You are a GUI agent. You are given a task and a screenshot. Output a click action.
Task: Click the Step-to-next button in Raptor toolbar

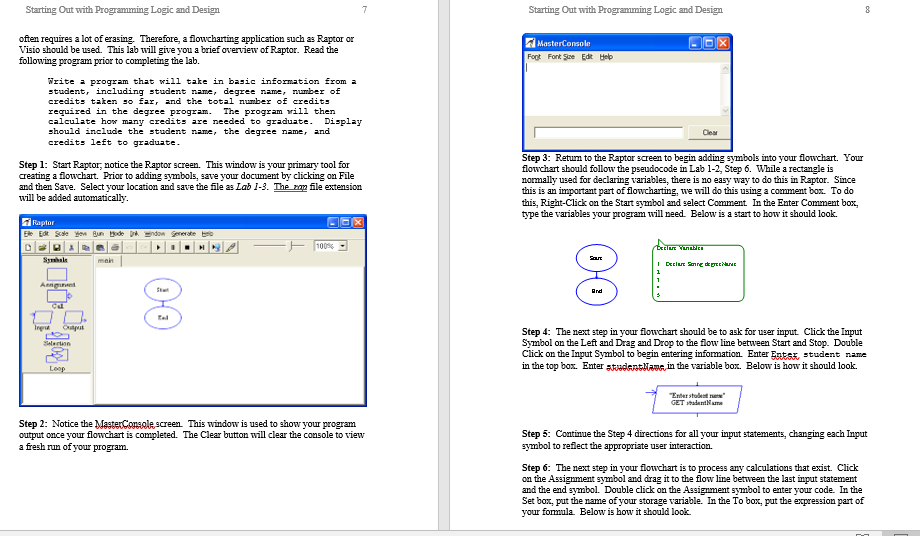coord(201,247)
